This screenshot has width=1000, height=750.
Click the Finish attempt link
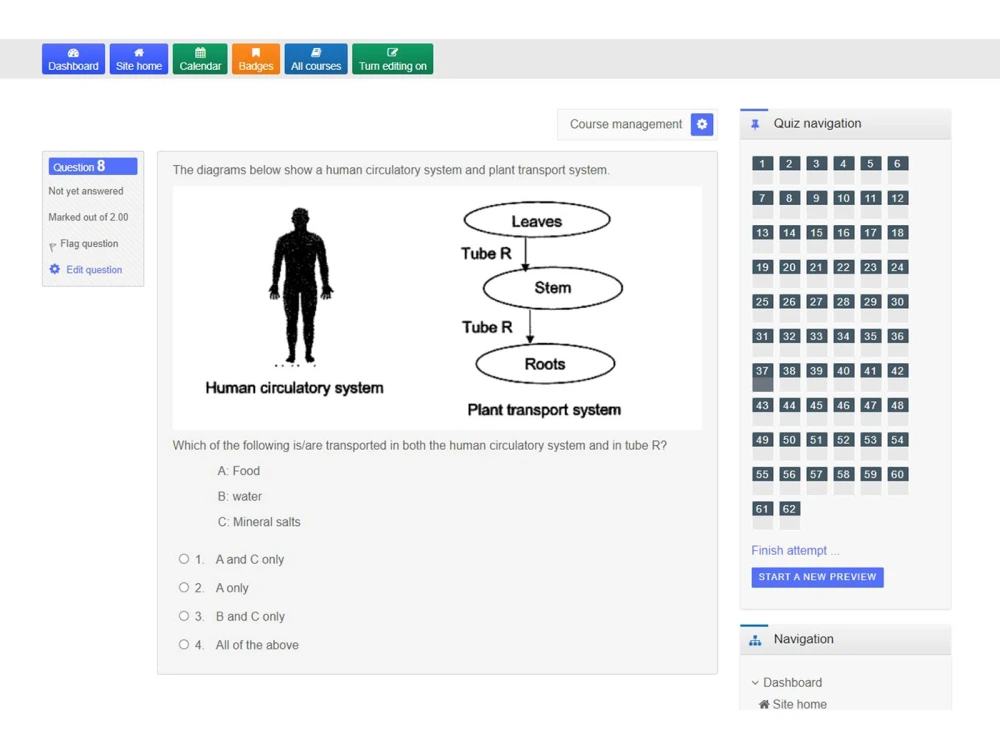pyautogui.click(x=795, y=550)
